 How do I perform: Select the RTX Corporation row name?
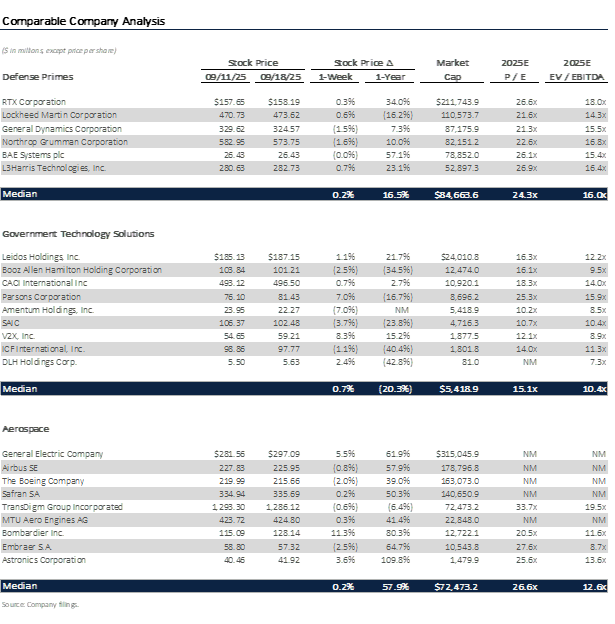[34, 102]
